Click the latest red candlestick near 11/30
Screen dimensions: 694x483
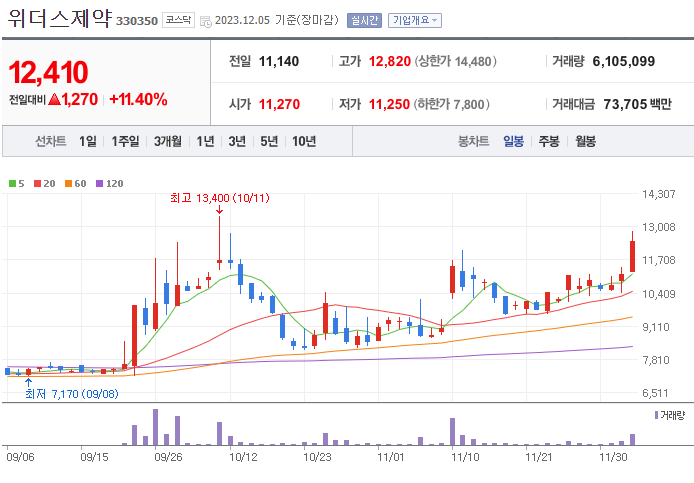[x=632, y=256]
